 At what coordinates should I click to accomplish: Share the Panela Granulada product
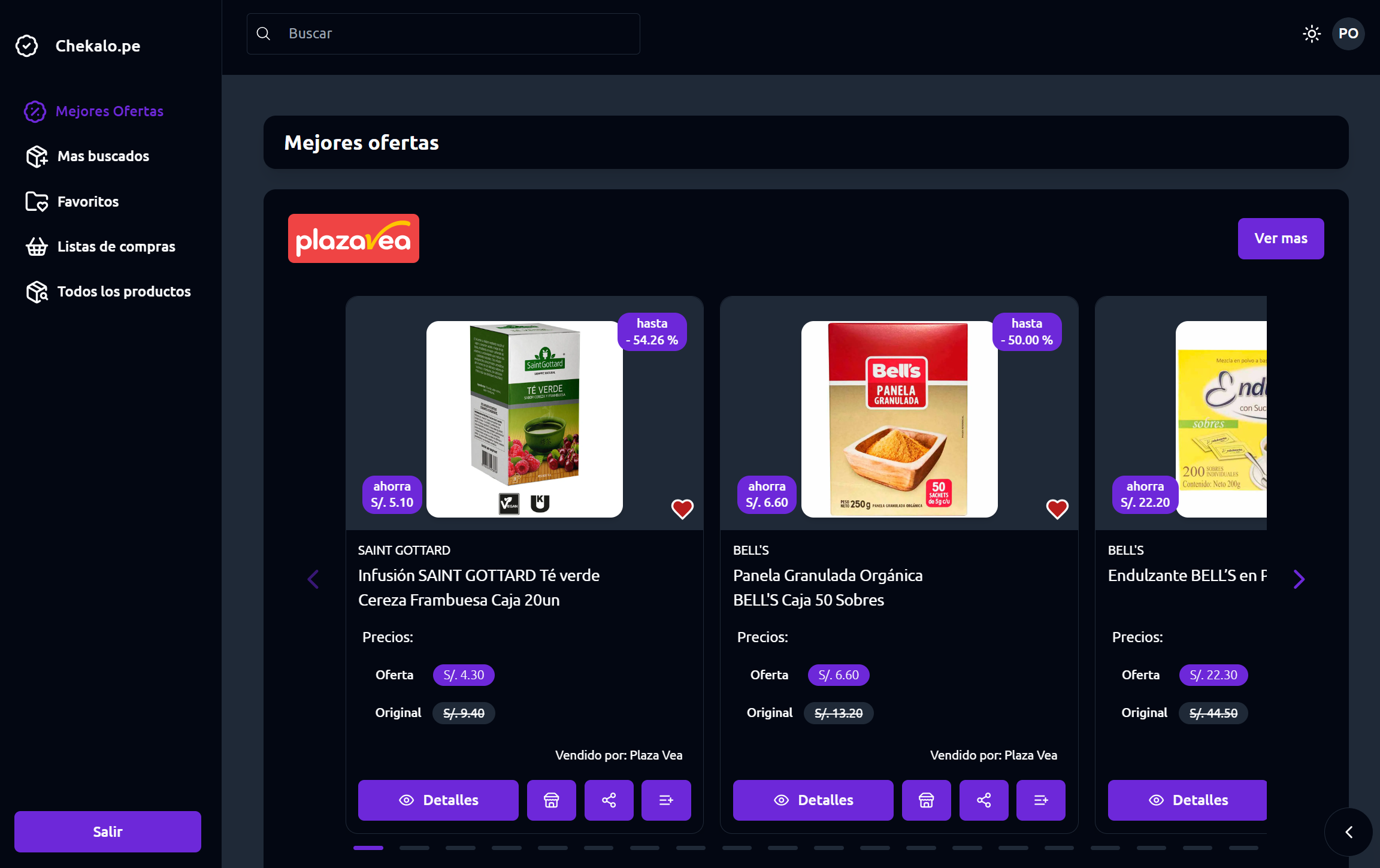pos(984,800)
